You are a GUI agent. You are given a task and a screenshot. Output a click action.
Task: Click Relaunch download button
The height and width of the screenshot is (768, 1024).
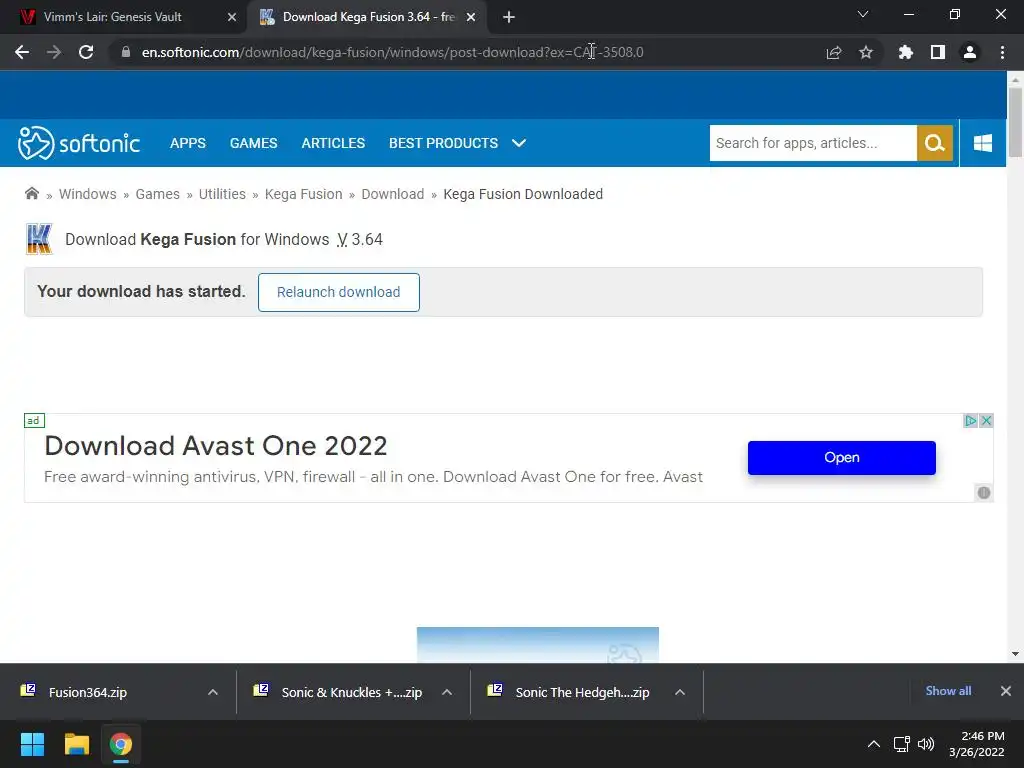[x=338, y=292]
